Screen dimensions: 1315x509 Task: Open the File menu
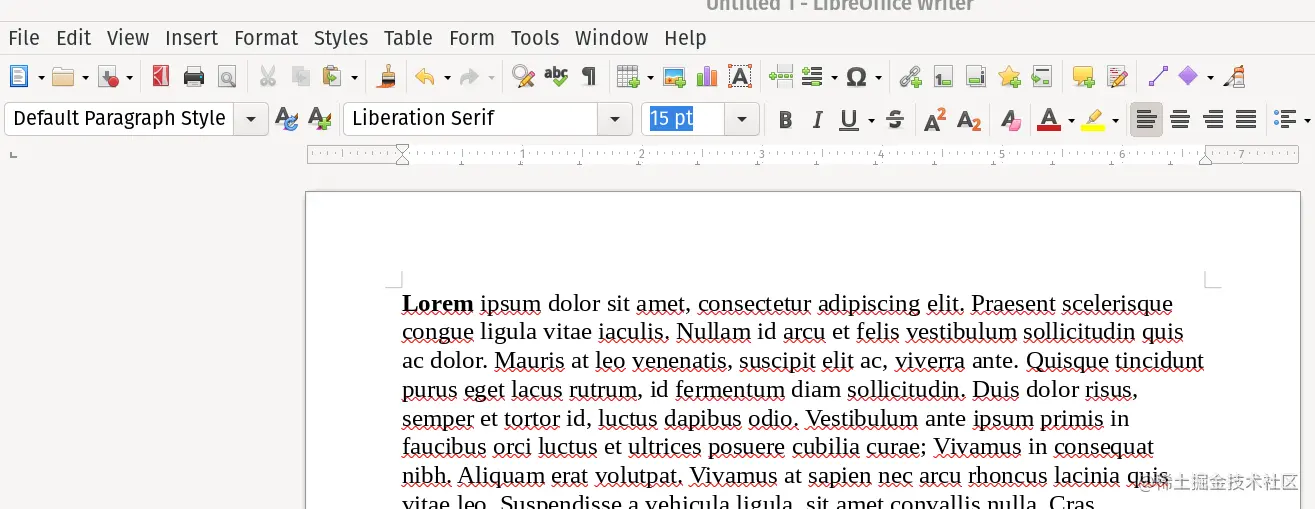(24, 38)
